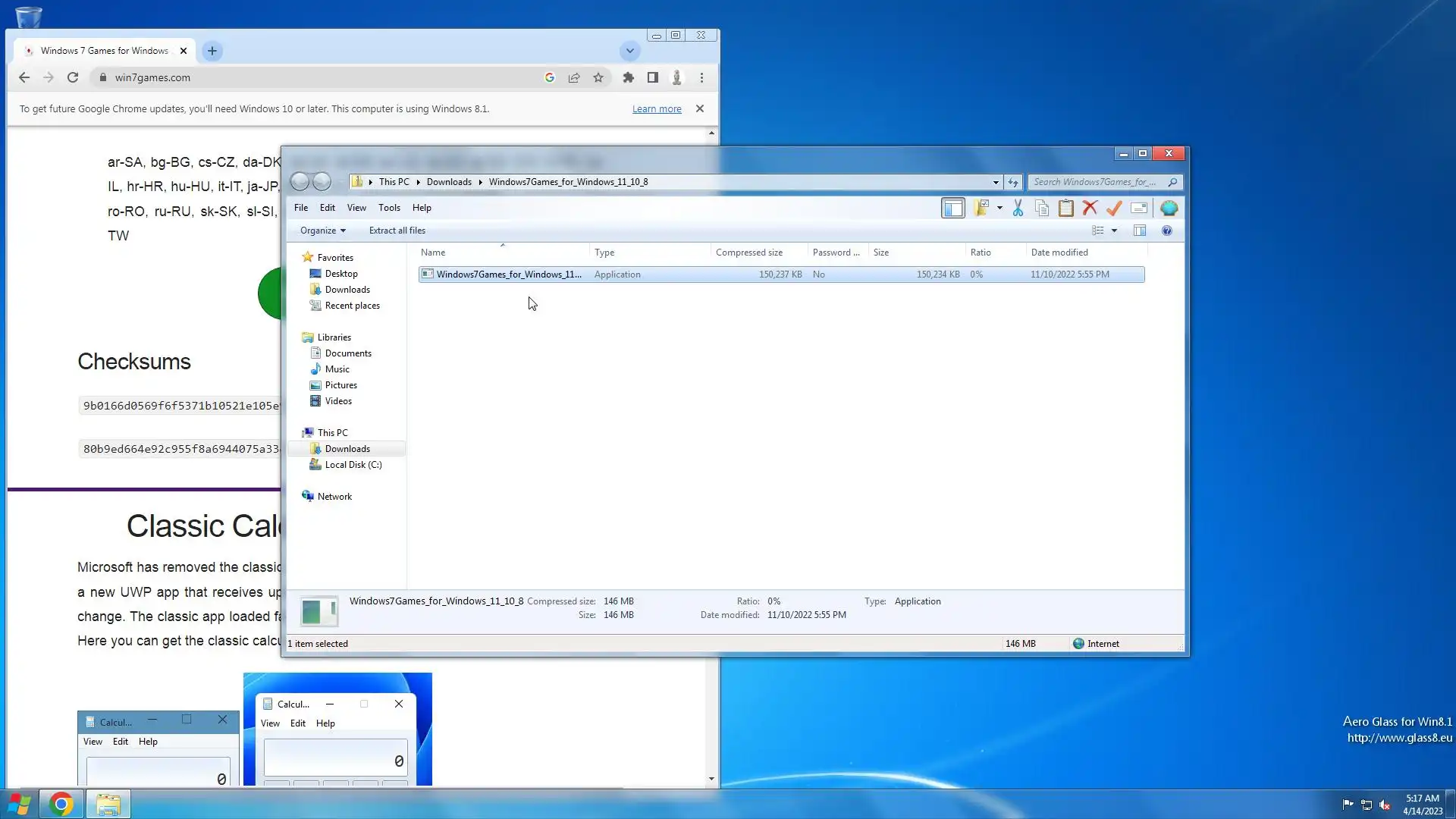Click the orange checkmark Rename icon
1456x819 pixels.
click(x=1114, y=208)
